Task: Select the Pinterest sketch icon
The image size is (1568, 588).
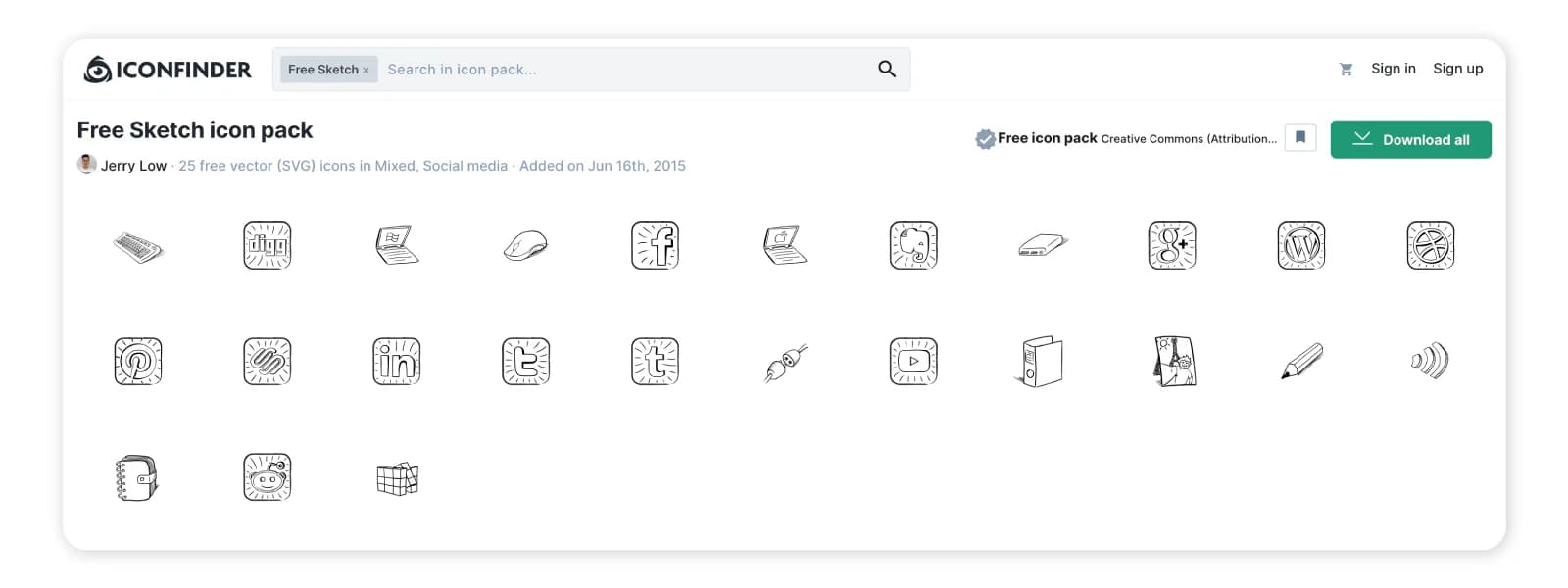Action: (138, 362)
